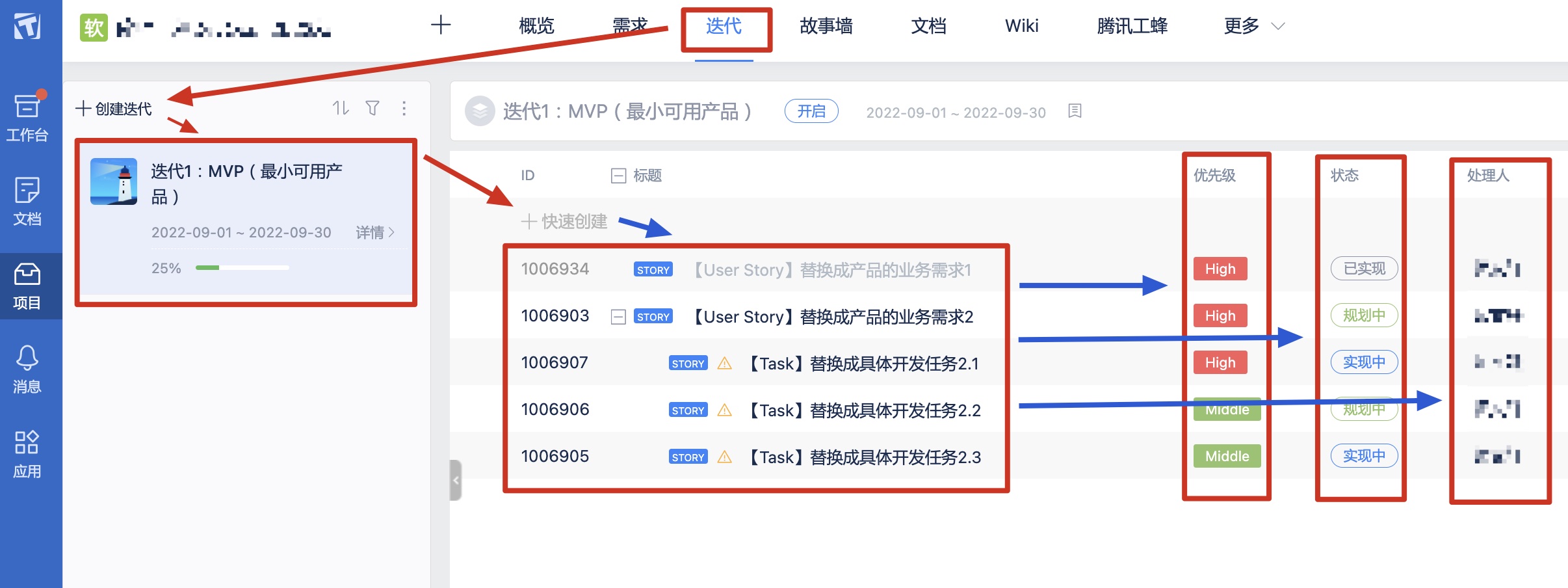Click the iteration title 迭代1：MVP in header

pos(627,111)
